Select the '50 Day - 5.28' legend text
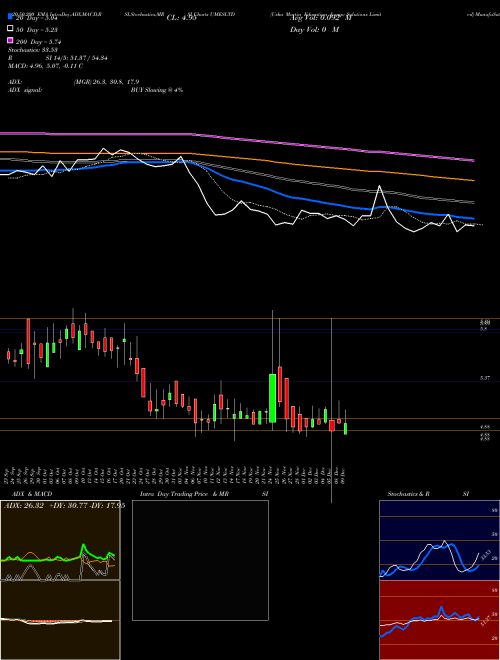This screenshot has height=660, width=500. coord(37,30)
